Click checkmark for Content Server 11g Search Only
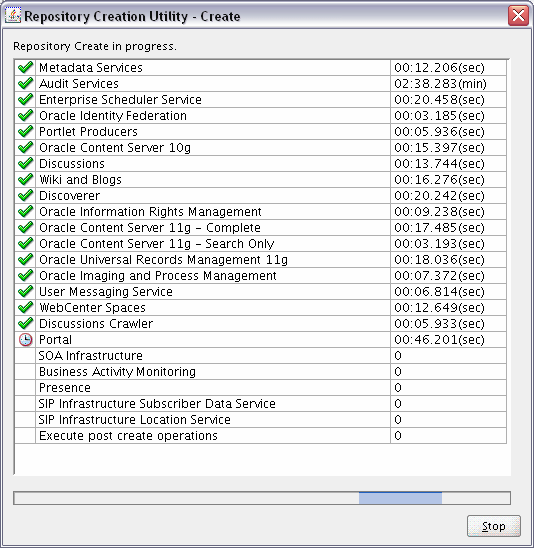Image resolution: width=534 pixels, height=548 pixels. coord(26,243)
